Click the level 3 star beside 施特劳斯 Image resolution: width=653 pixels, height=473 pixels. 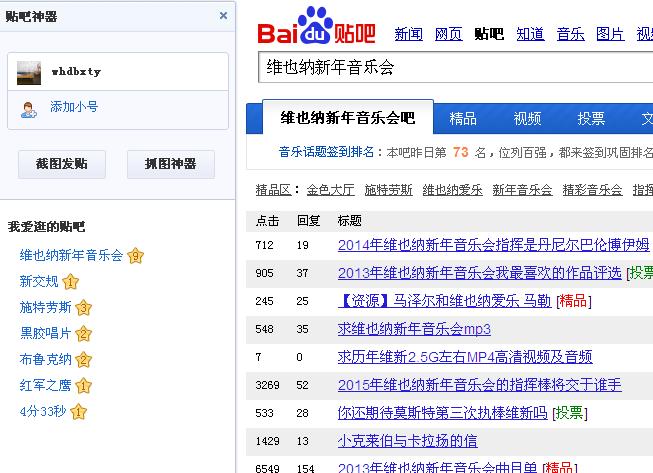(x=84, y=308)
